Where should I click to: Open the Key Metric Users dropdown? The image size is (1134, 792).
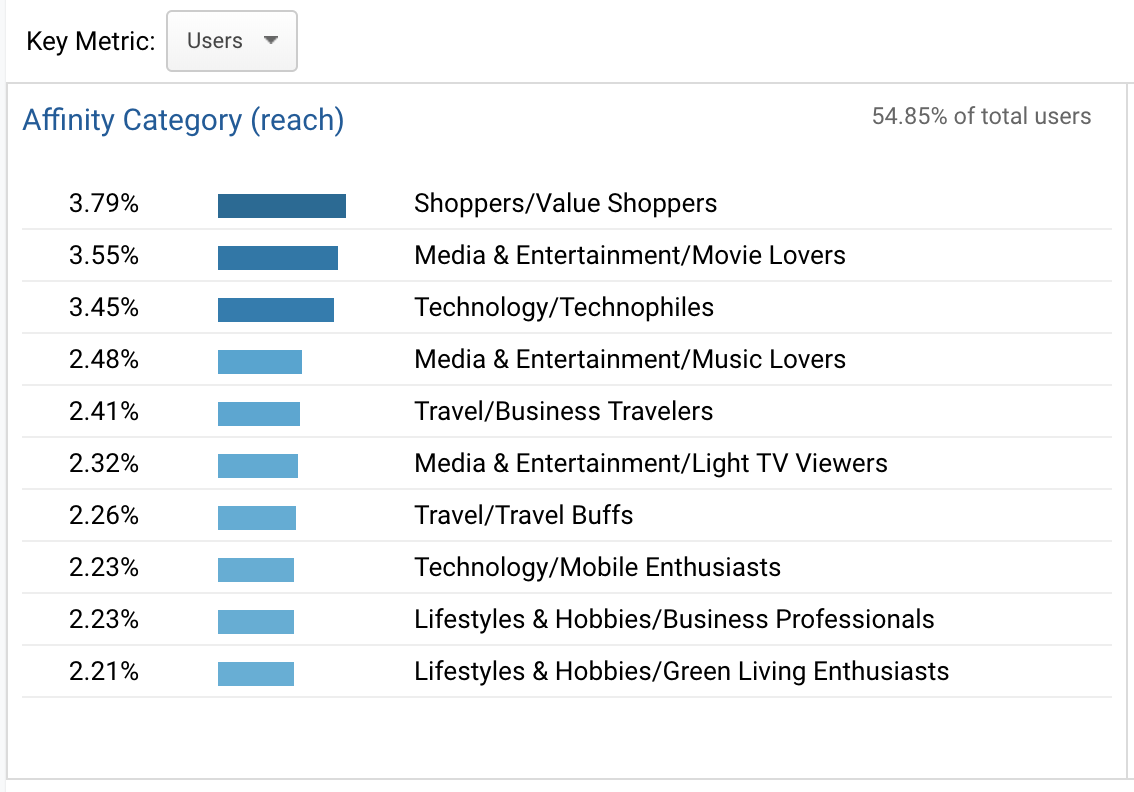tap(231, 41)
